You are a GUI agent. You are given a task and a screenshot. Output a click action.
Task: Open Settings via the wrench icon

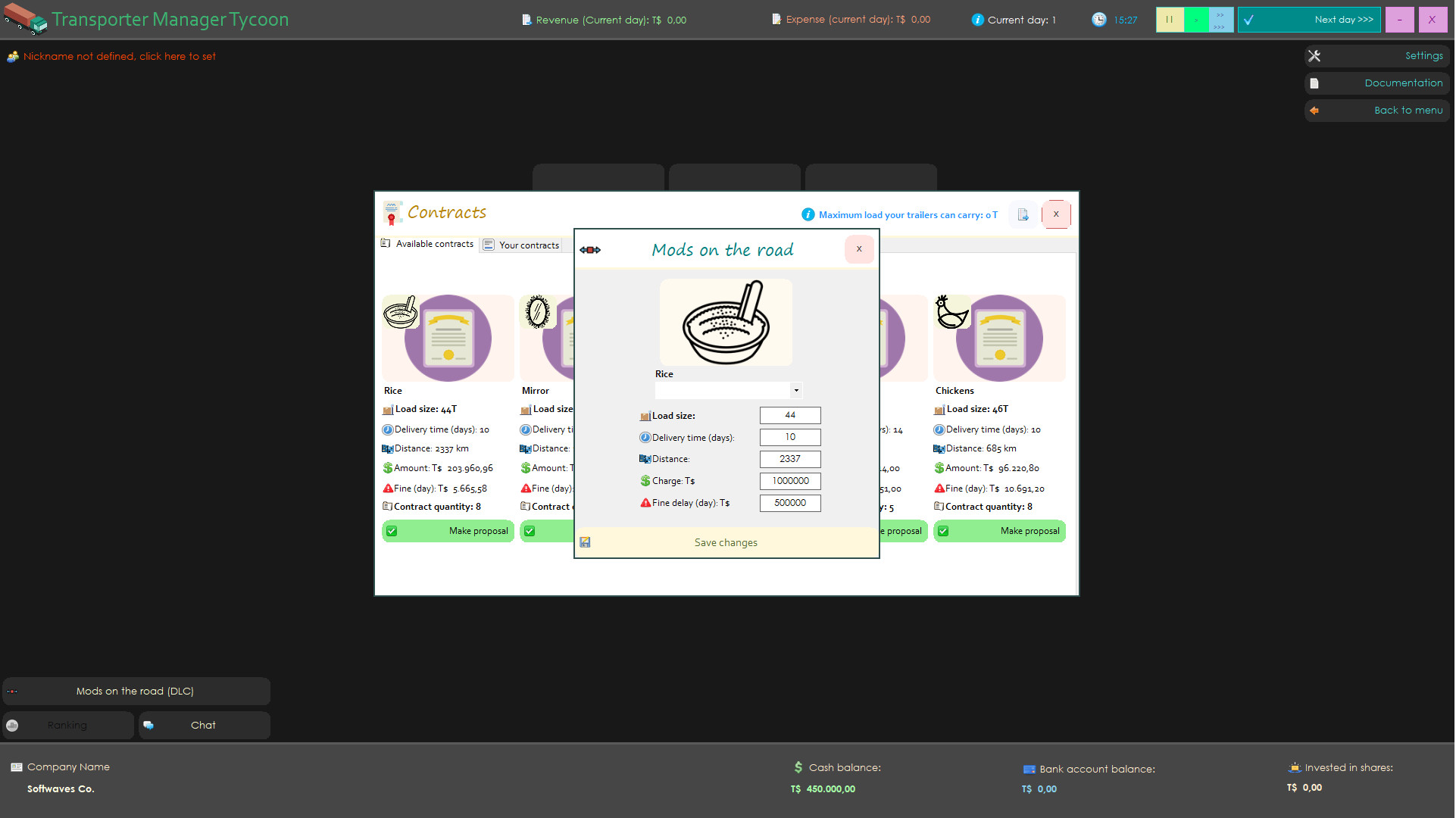(1314, 55)
